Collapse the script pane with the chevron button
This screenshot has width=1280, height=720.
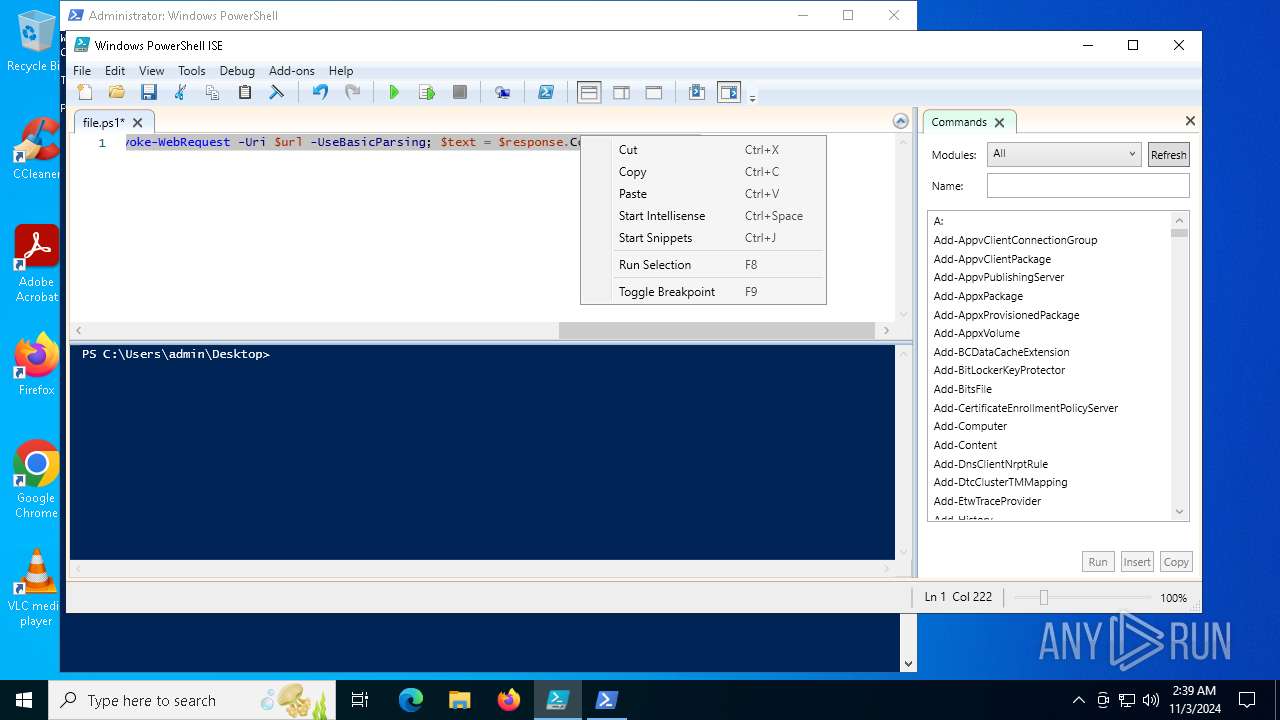point(901,121)
